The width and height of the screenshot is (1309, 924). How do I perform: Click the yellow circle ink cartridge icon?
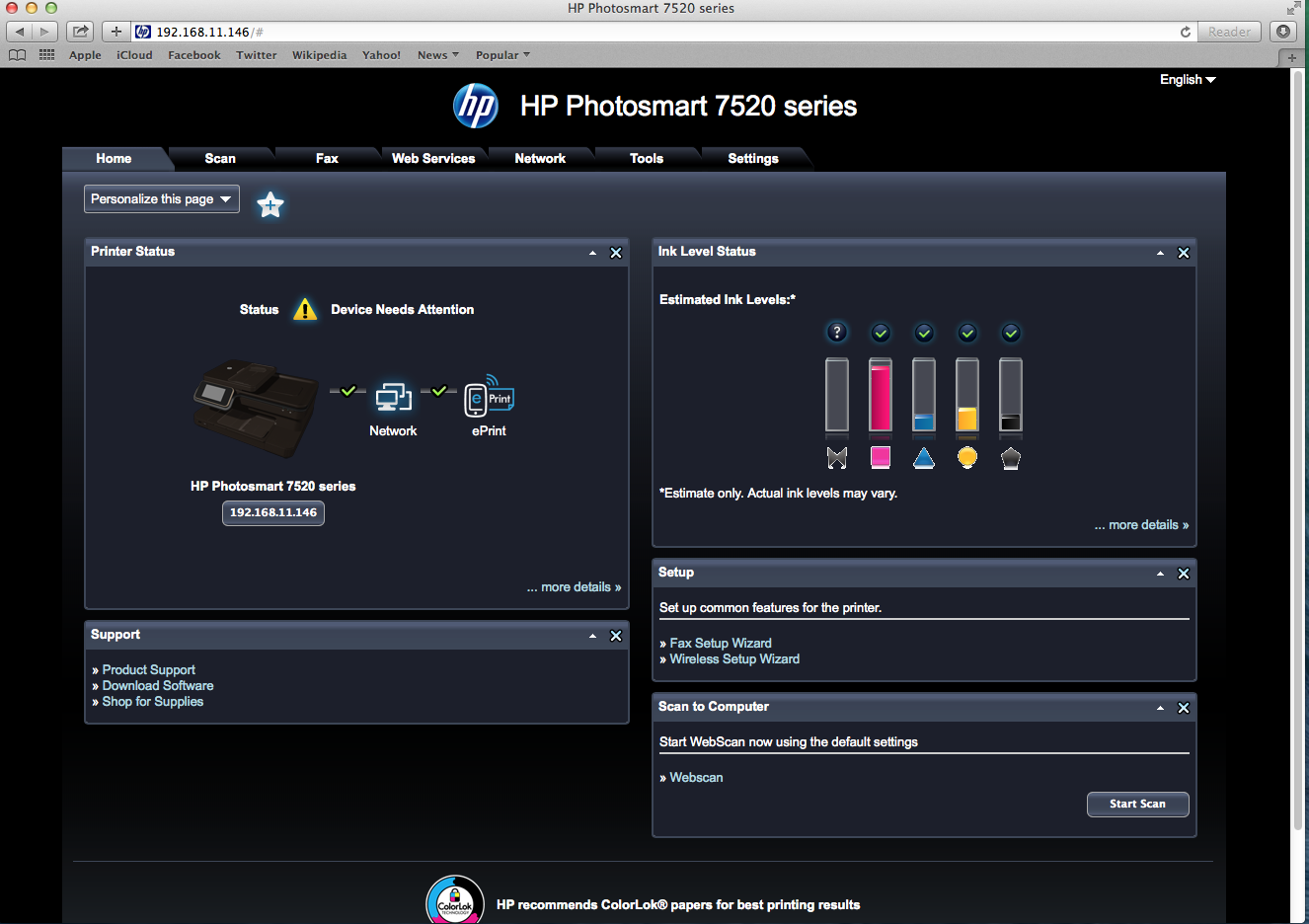967,458
